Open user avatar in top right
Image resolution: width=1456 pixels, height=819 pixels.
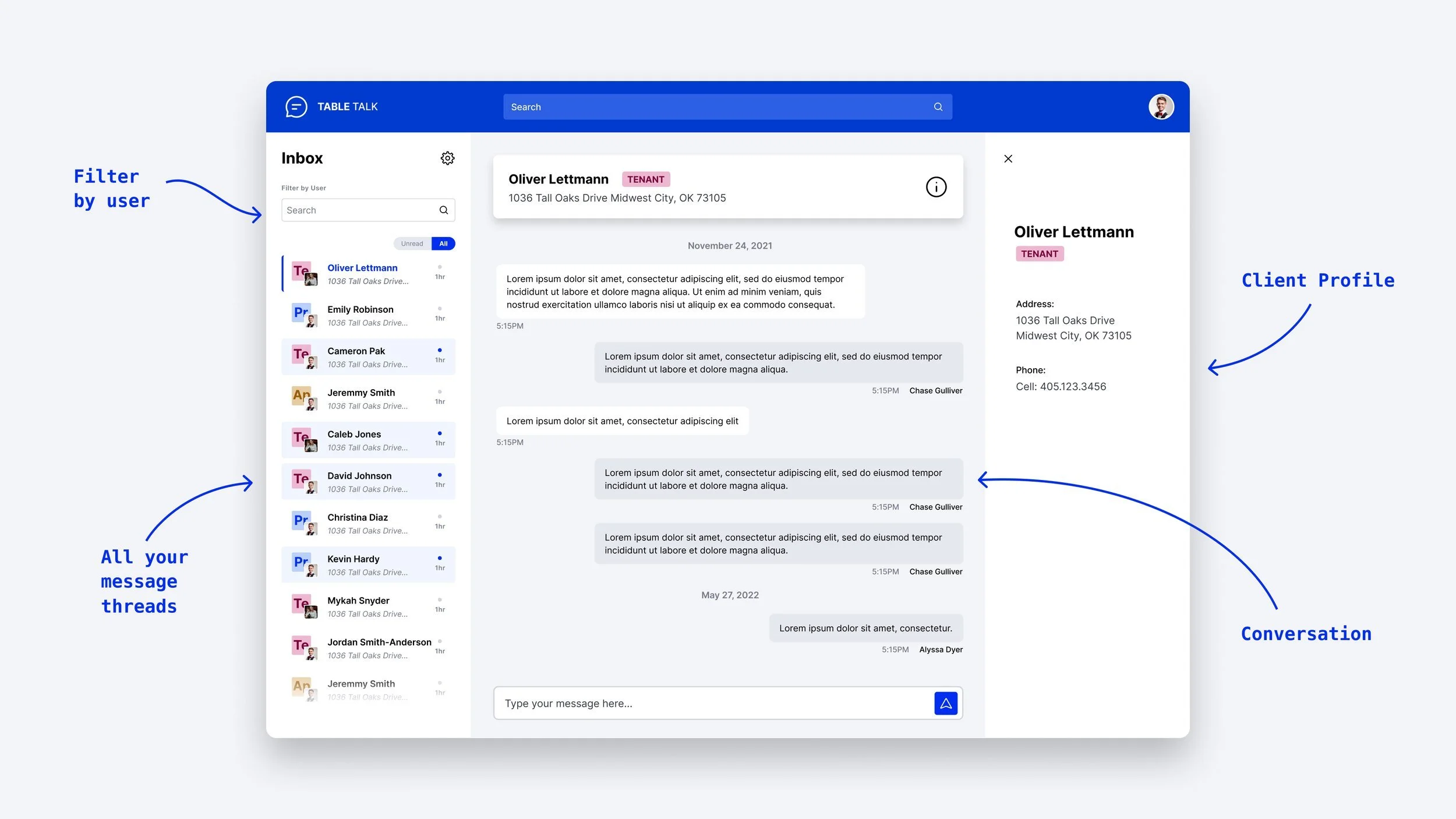point(1161,107)
